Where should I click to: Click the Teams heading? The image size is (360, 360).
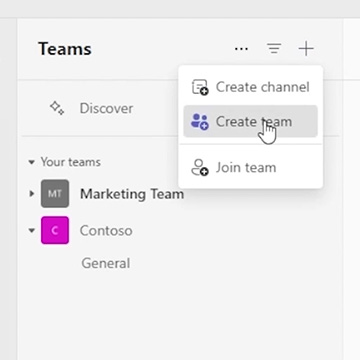[65, 49]
